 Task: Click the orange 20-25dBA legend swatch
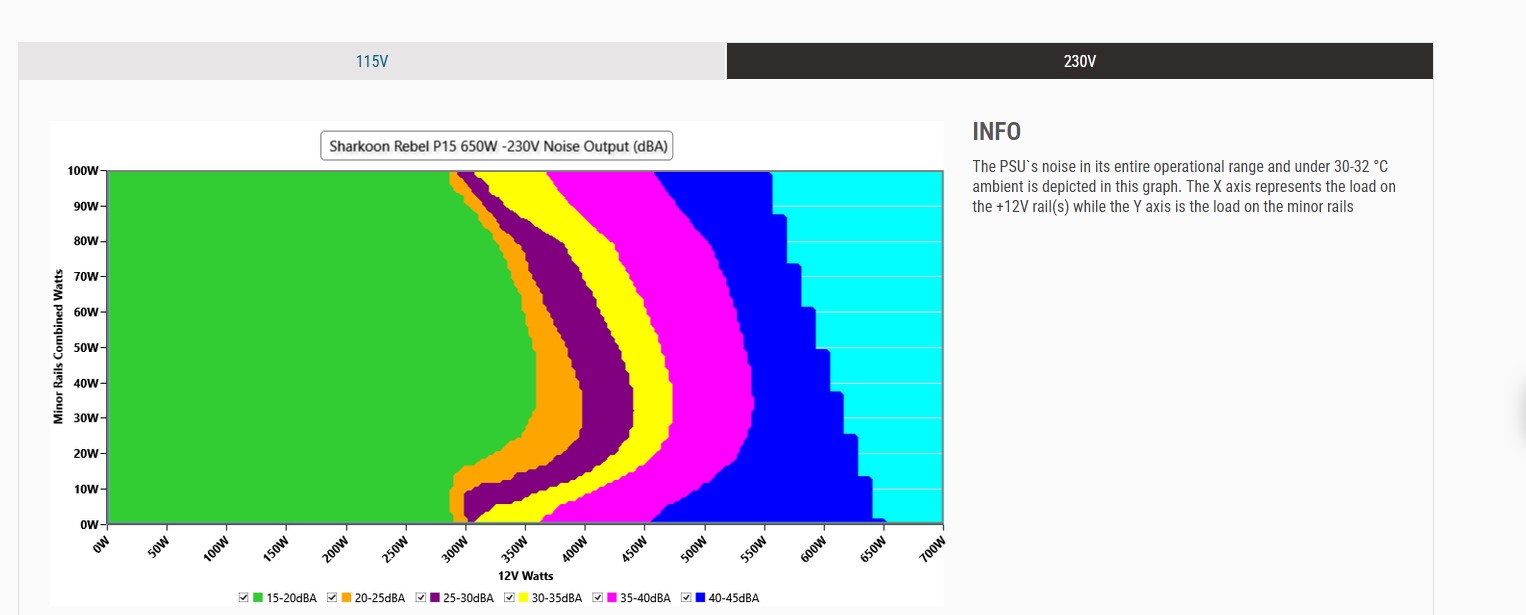coord(346,598)
